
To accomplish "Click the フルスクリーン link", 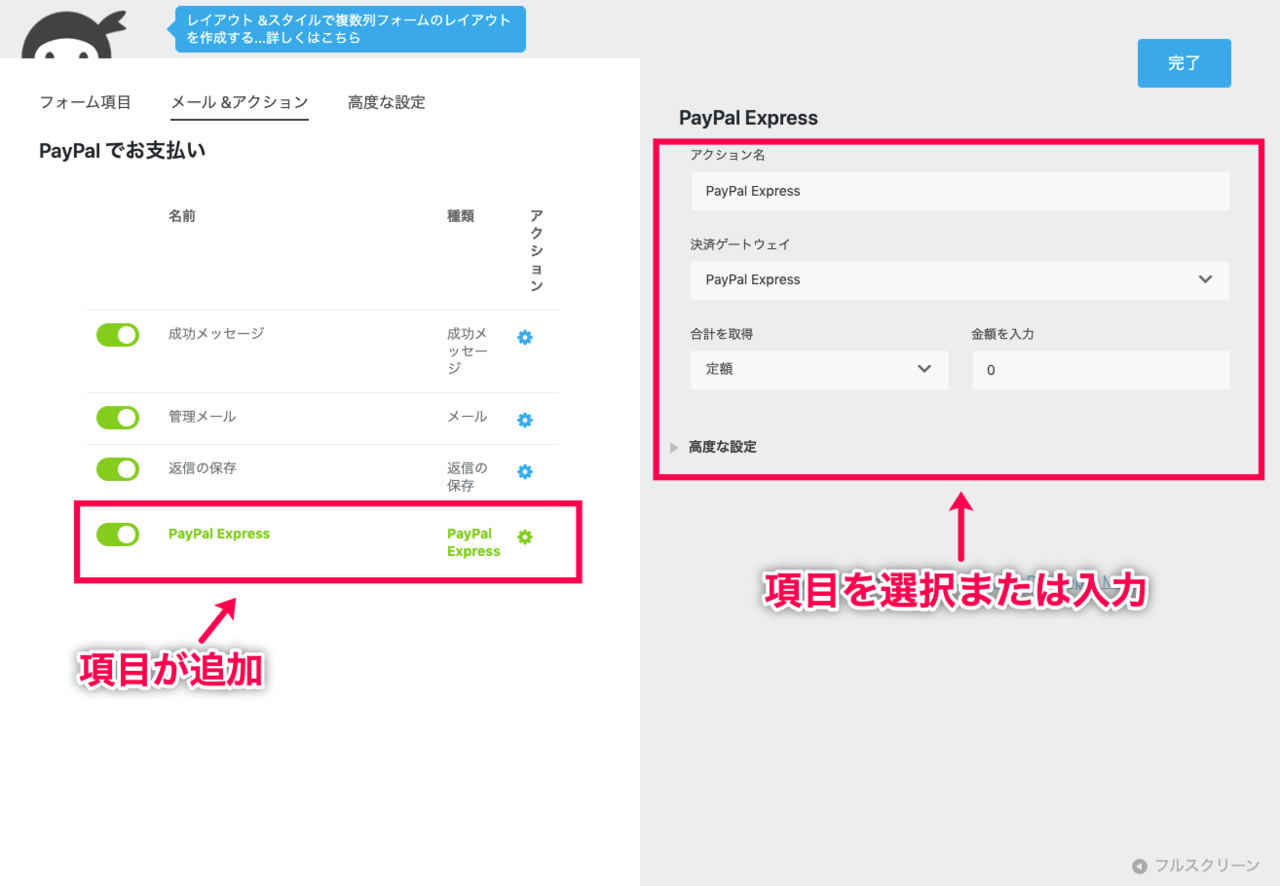I will [1207, 866].
